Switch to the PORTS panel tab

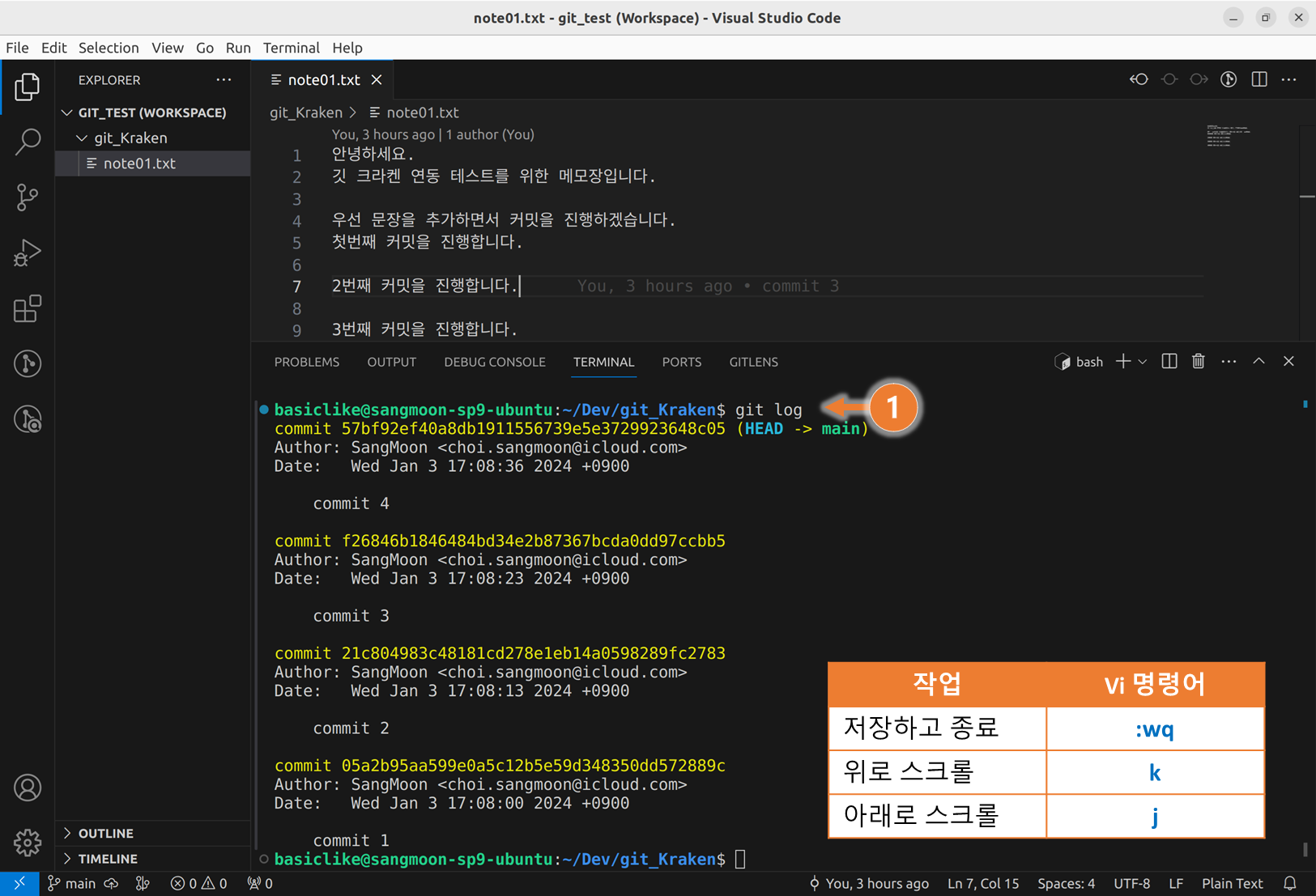[682, 362]
